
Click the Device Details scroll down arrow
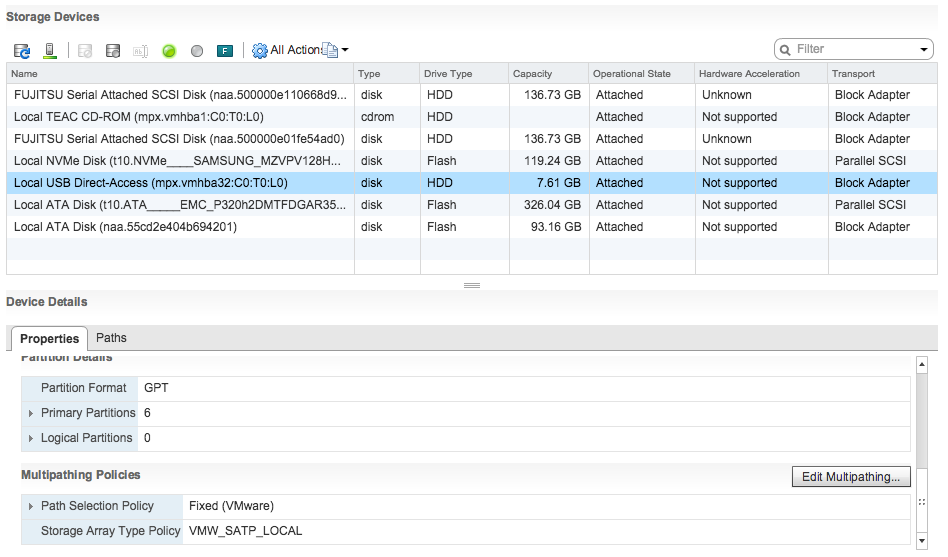tap(922, 541)
